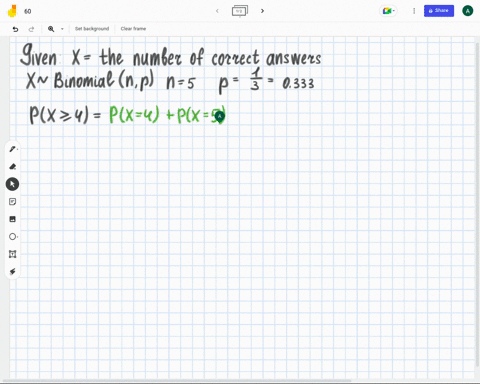This screenshot has height=384, width=480.
Task: Expand the zoom level dropdown arrow
Action: [x=62, y=29]
